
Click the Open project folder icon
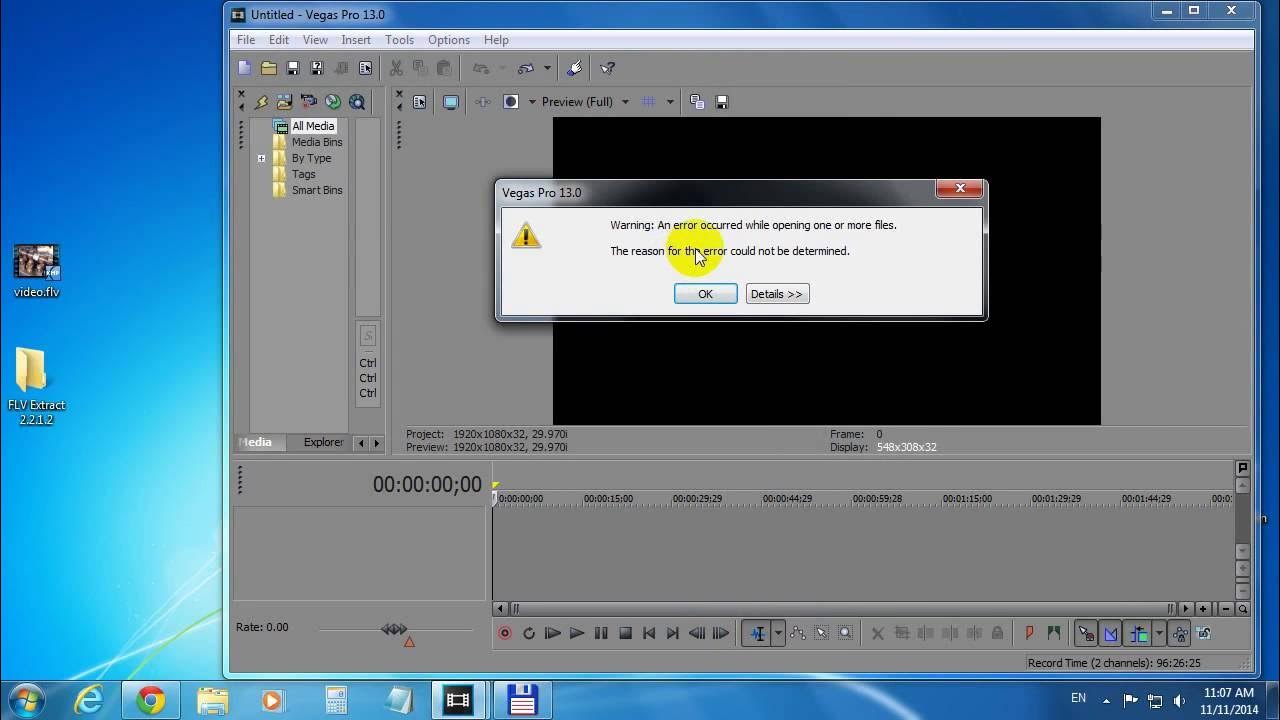pyautogui.click(x=269, y=68)
